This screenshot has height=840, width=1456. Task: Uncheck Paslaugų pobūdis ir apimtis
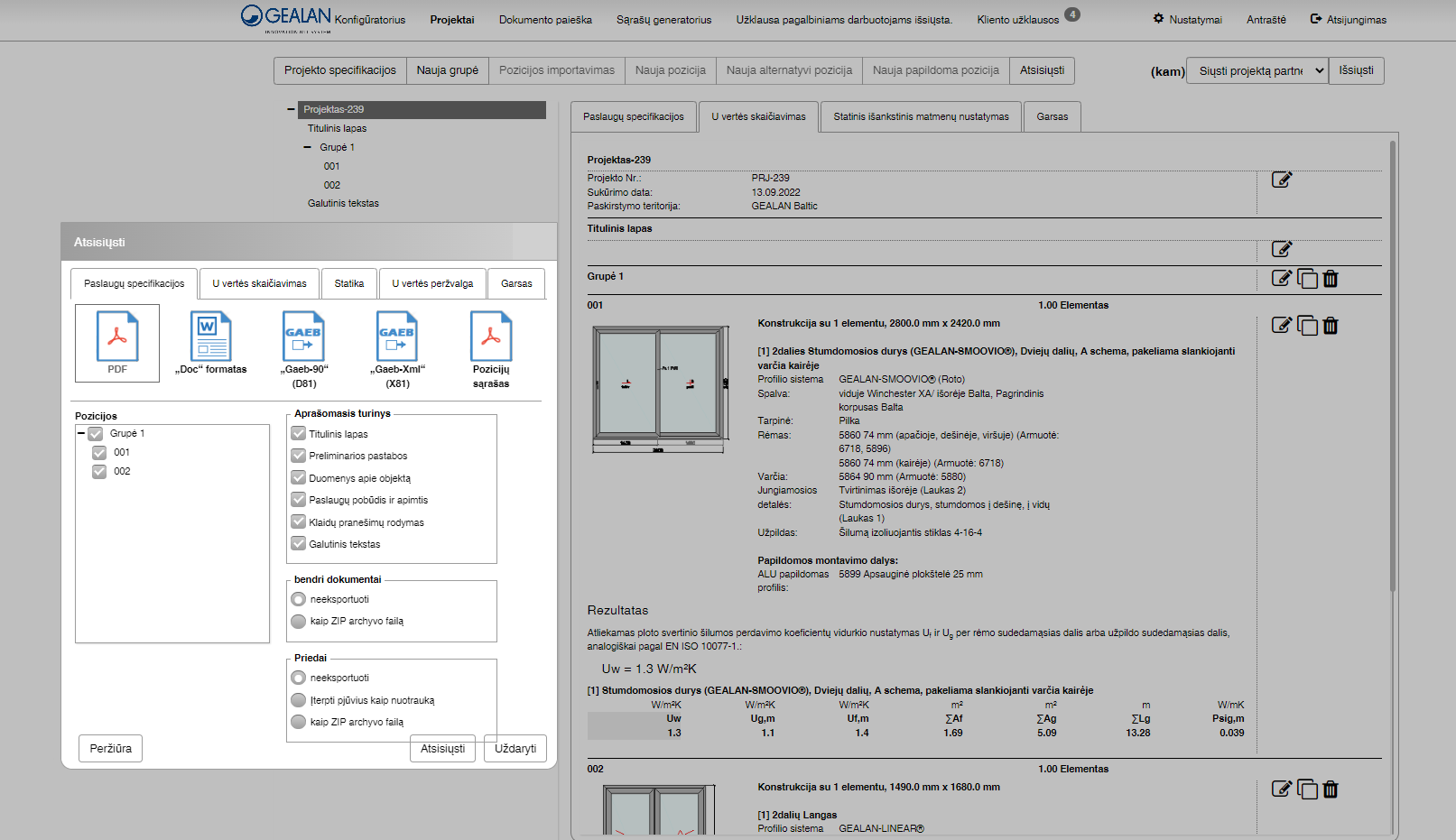point(299,499)
